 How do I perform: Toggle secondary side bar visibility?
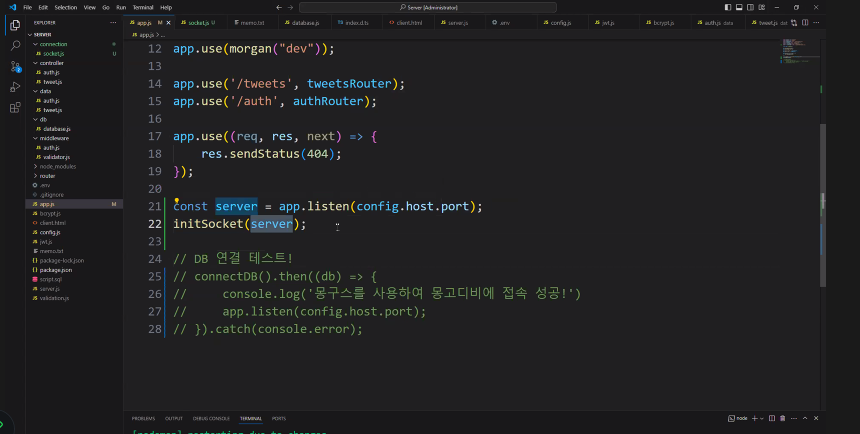(x=750, y=7)
